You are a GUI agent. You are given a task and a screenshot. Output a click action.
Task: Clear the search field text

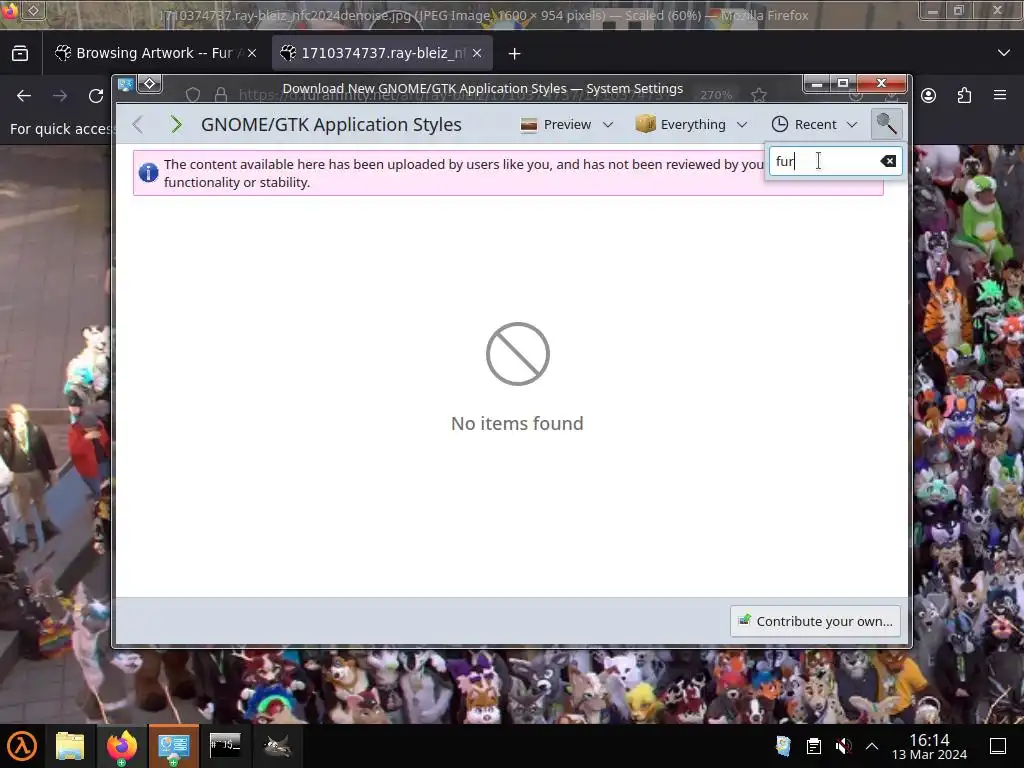(x=888, y=161)
